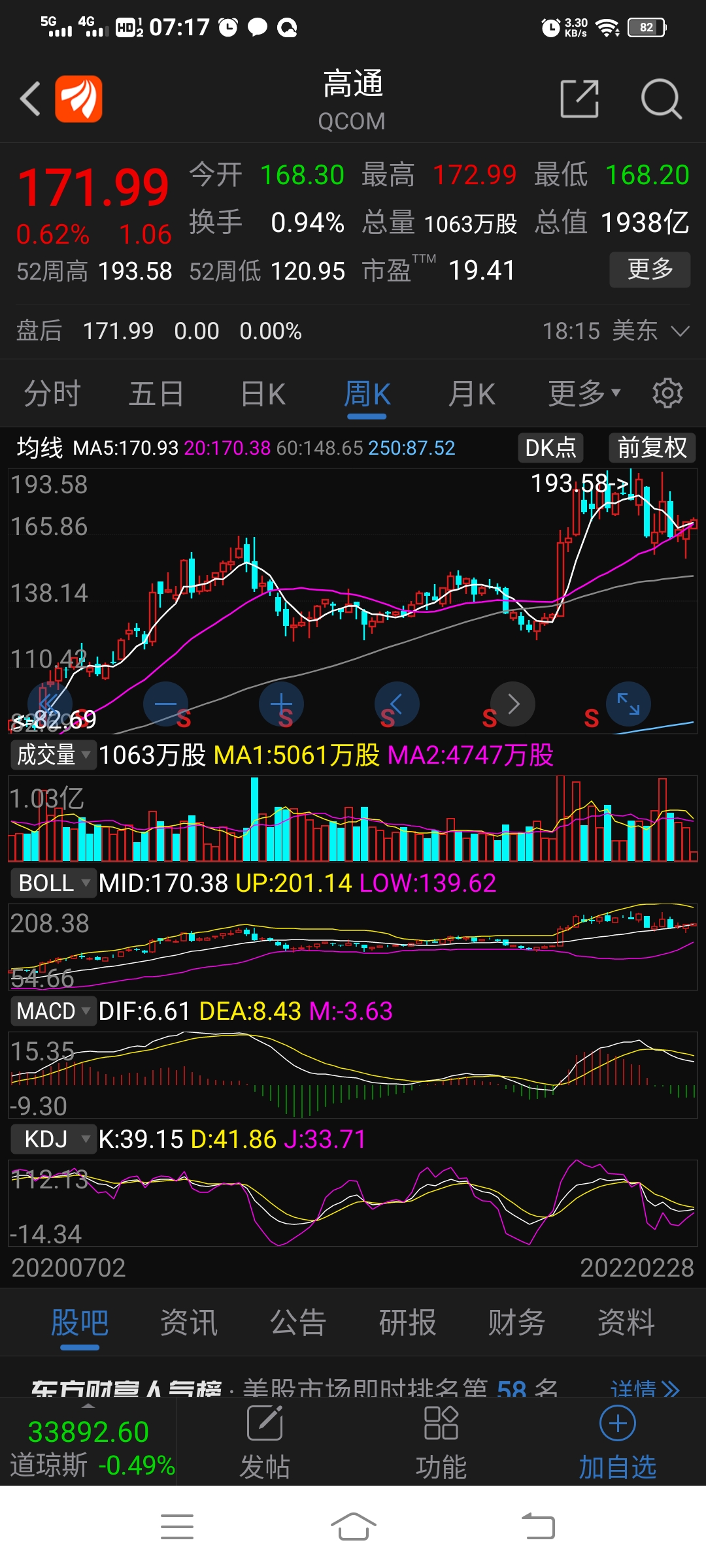Move chart left with single arrow
The width and height of the screenshot is (706, 1568).
[x=397, y=704]
